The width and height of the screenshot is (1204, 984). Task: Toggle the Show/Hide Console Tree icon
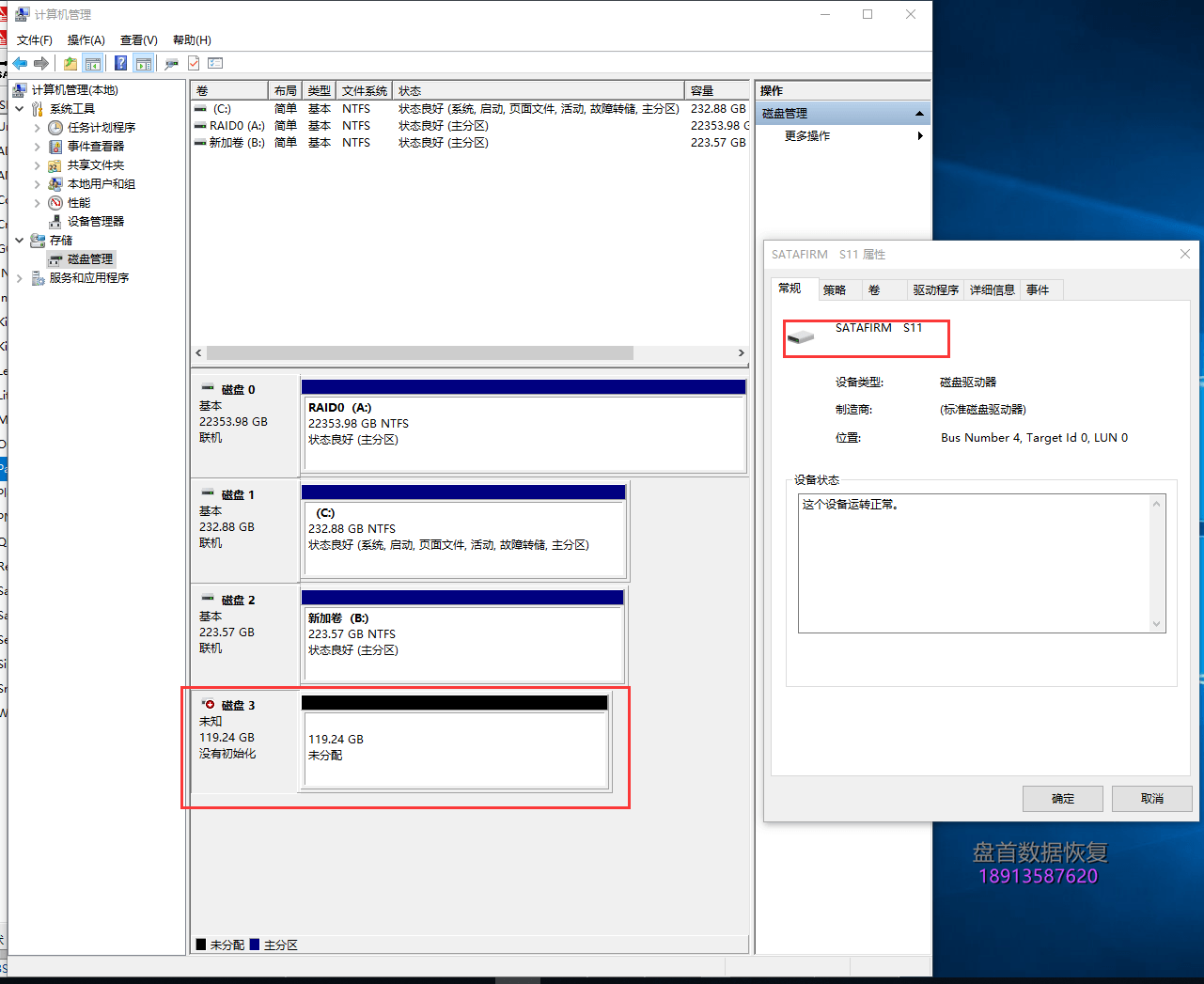coord(92,63)
